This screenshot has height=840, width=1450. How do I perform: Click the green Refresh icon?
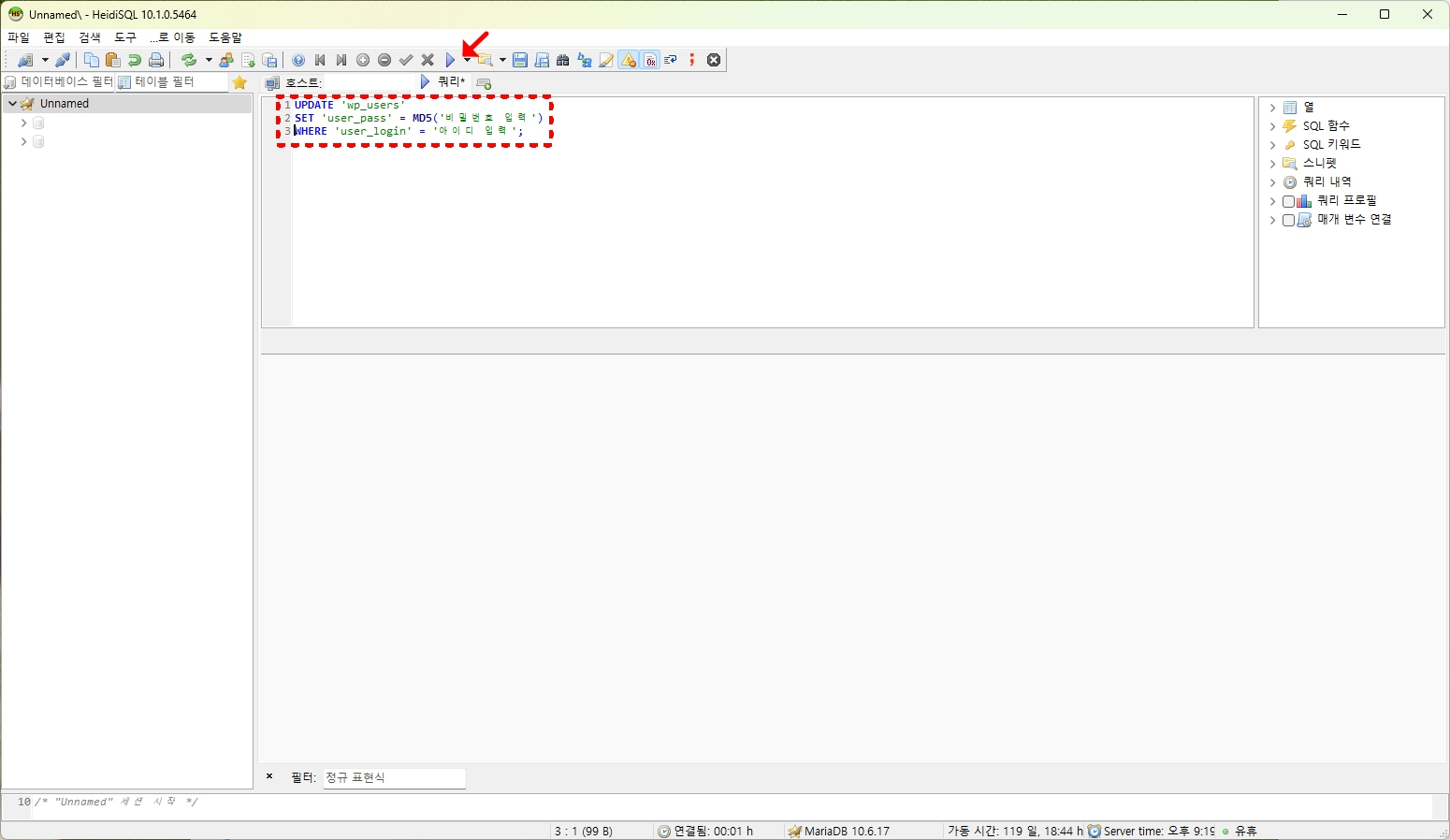pos(189,60)
